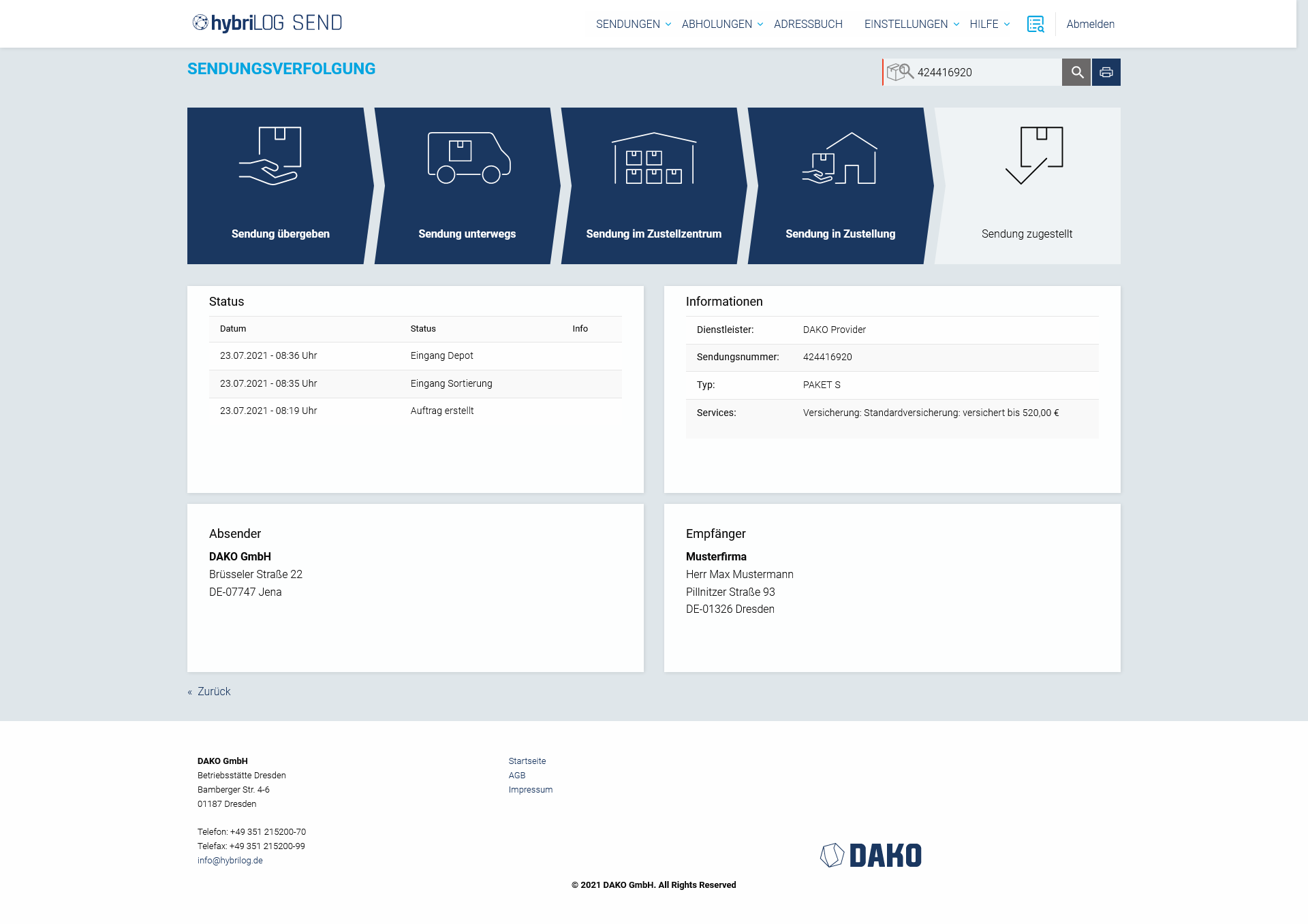
Task: Click the 'Auftrag erstellt' status row
Action: pyautogui.click(x=416, y=411)
